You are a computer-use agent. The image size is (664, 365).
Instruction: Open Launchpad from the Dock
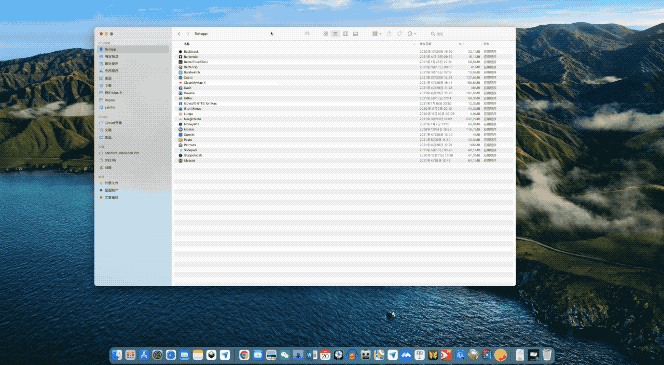(130, 355)
